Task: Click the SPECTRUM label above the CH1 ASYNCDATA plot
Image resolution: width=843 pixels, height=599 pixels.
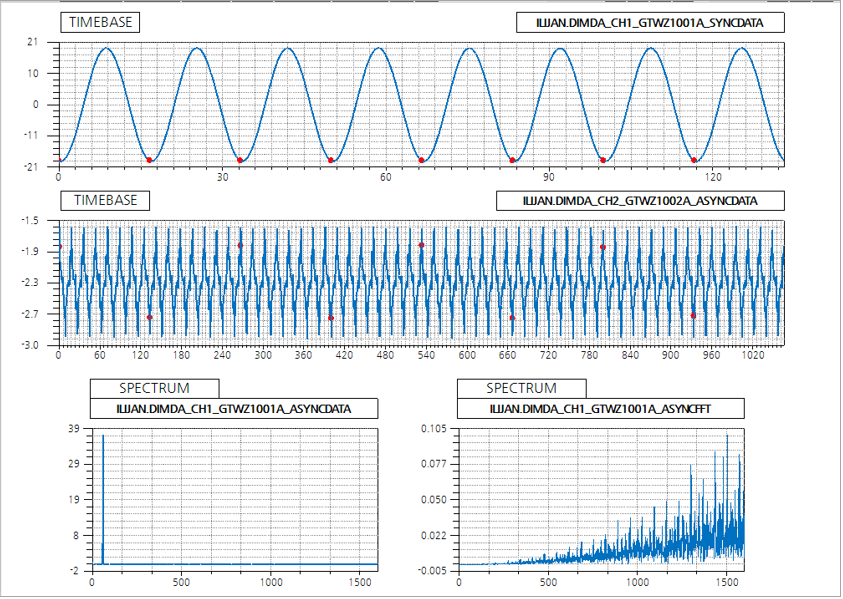Action: (x=154, y=388)
